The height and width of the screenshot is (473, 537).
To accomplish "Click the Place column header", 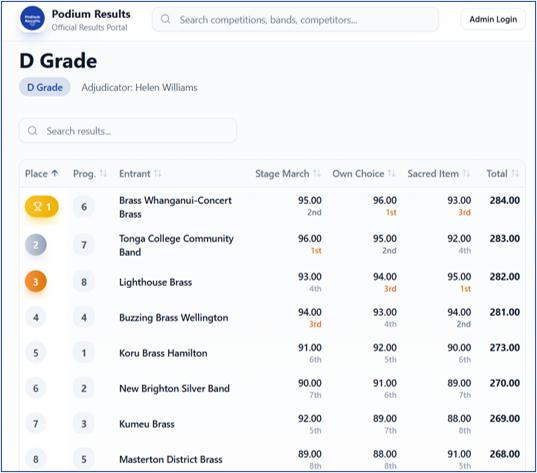I will click(41, 174).
